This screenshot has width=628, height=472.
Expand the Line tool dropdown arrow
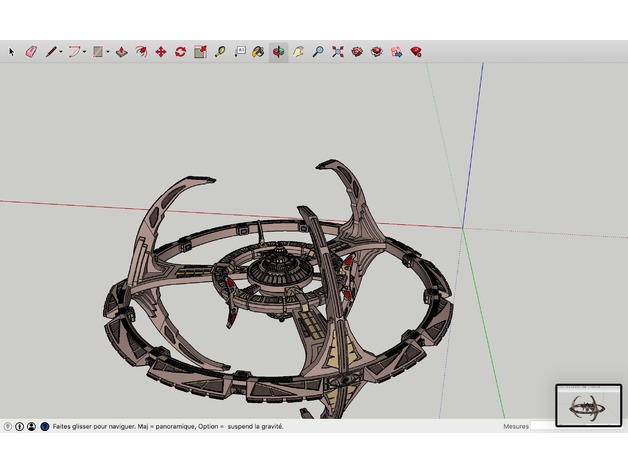pos(61,51)
